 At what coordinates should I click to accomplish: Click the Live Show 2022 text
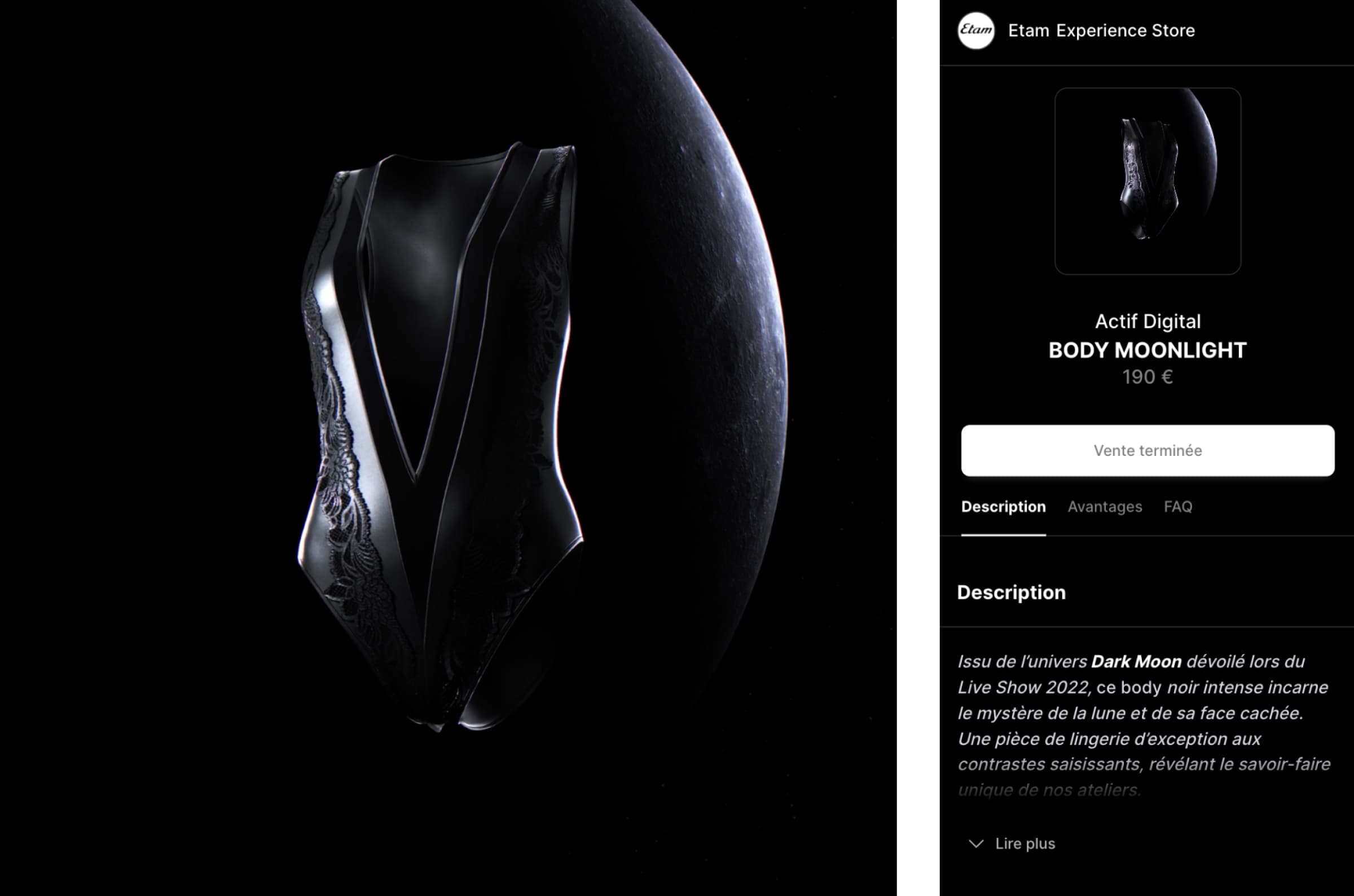[1024, 687]
